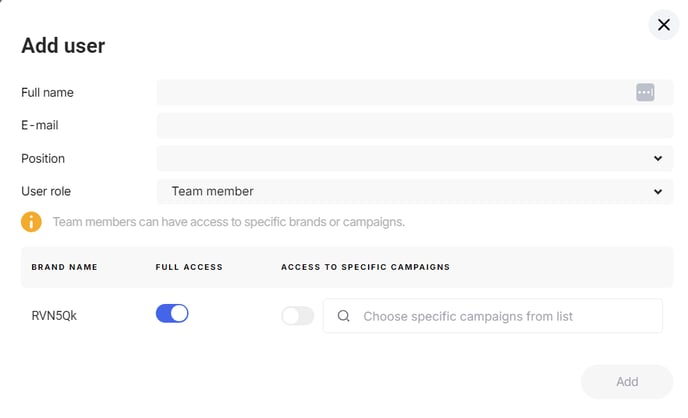
Task: Focus the Full name input field
Action: click(x=415, y=93)
